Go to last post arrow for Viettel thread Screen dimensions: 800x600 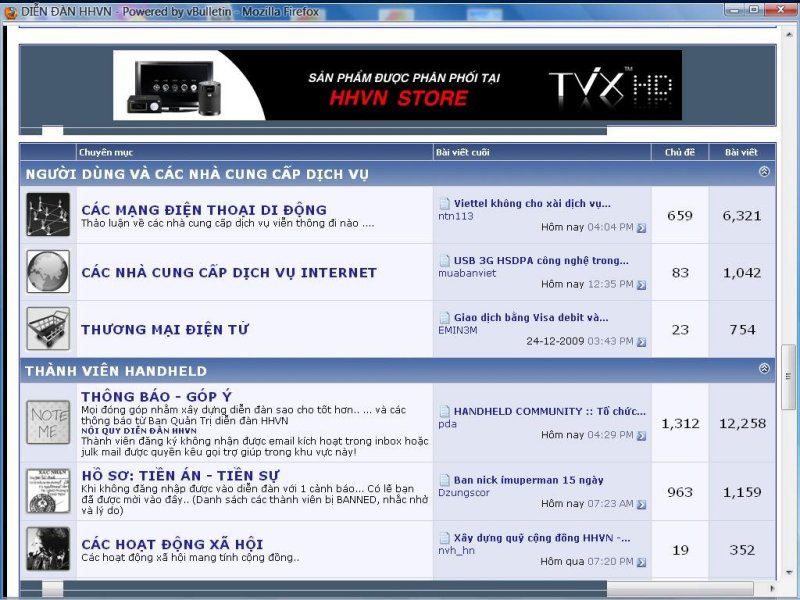(641, 228)
